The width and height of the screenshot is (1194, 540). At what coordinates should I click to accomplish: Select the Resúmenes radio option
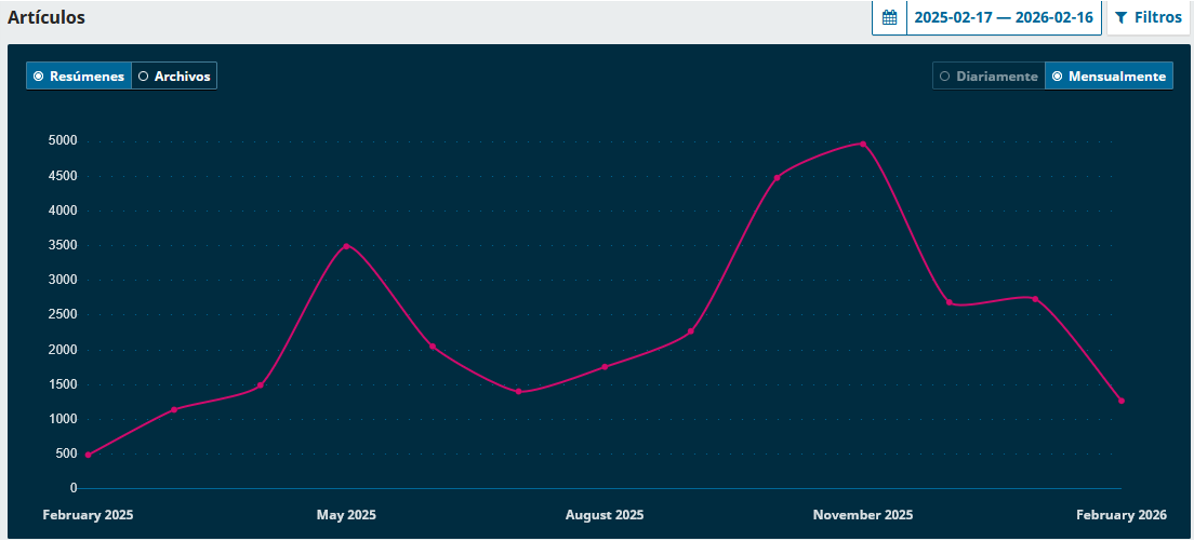click(79, 76)
